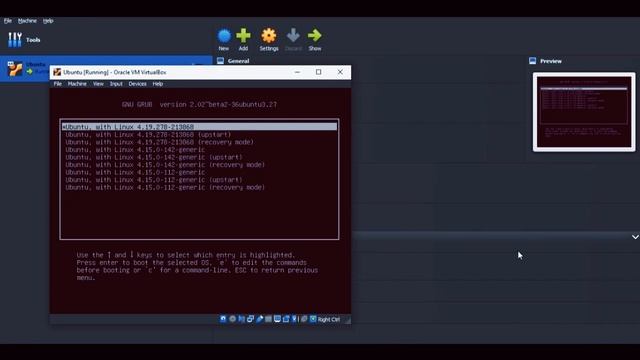640x360 pixels.
Task: Click the gray shared folders status icon
Action: coord(268,319)
